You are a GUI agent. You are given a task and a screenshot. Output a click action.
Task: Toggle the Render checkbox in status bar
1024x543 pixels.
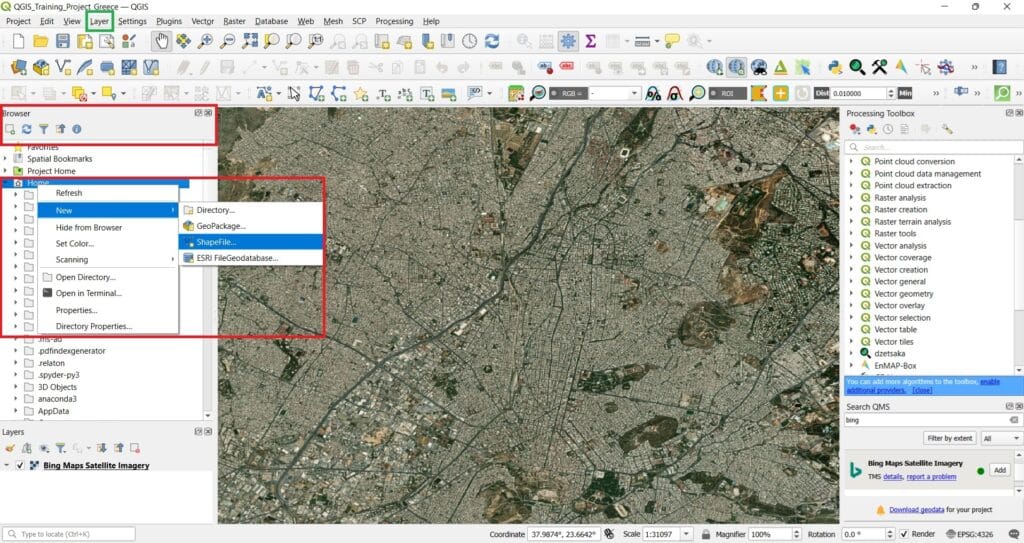[904, 534]
